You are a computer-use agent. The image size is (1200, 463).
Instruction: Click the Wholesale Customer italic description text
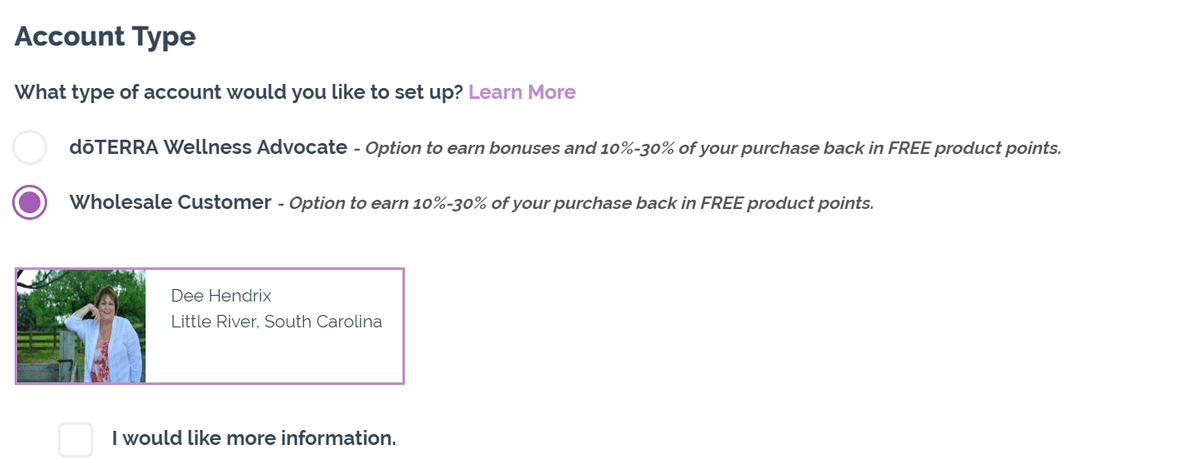[581, 203]
